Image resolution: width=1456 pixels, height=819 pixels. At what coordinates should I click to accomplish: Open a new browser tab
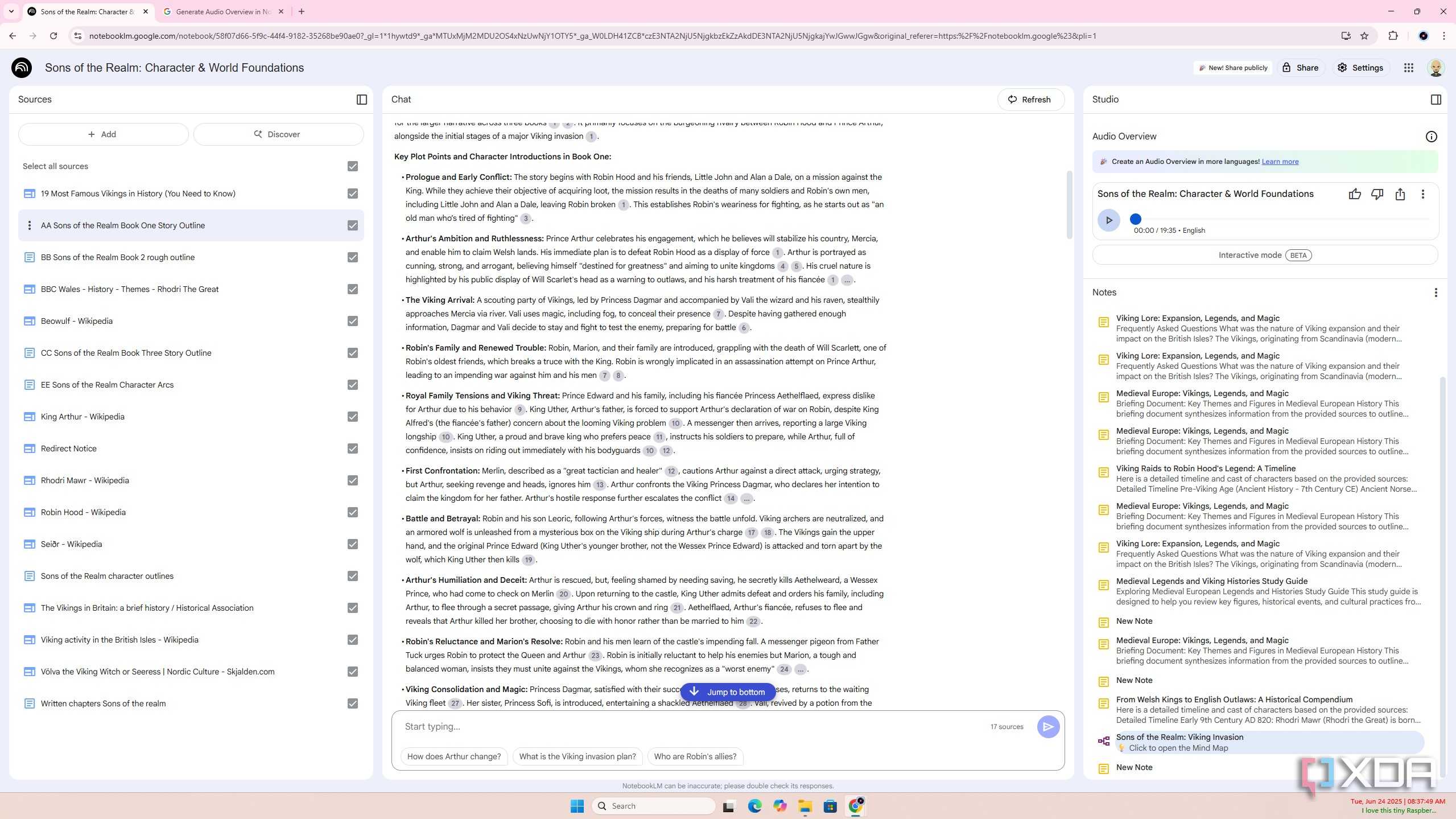[x=302, y=11]
